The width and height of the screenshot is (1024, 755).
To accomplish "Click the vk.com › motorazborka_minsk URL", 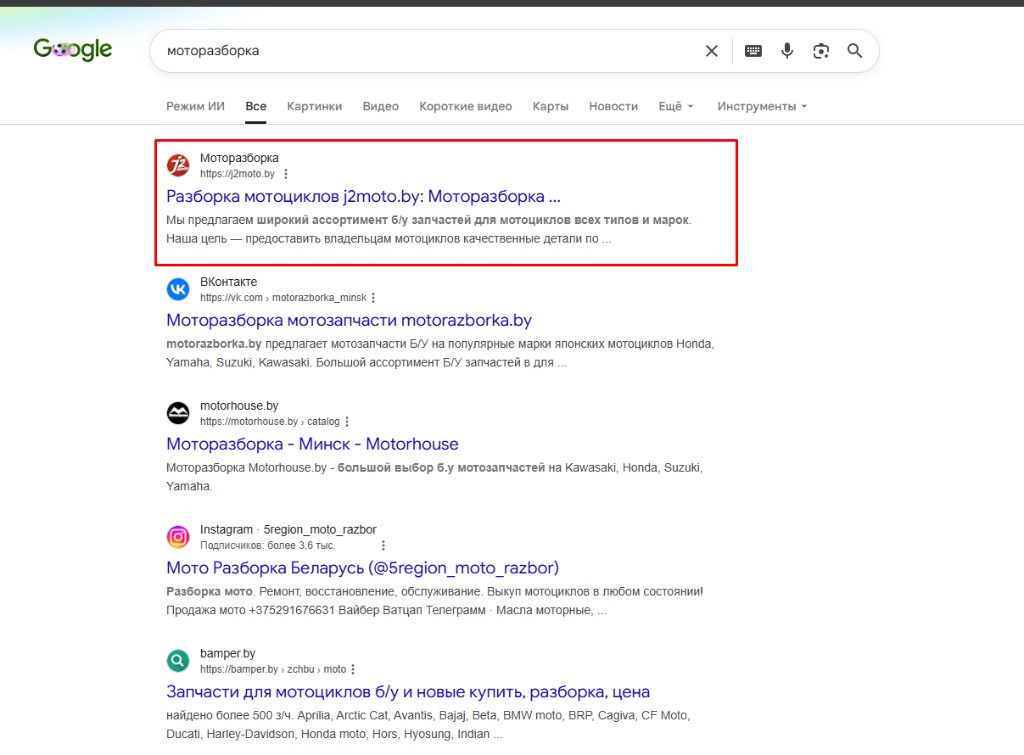I will [283, 298].
